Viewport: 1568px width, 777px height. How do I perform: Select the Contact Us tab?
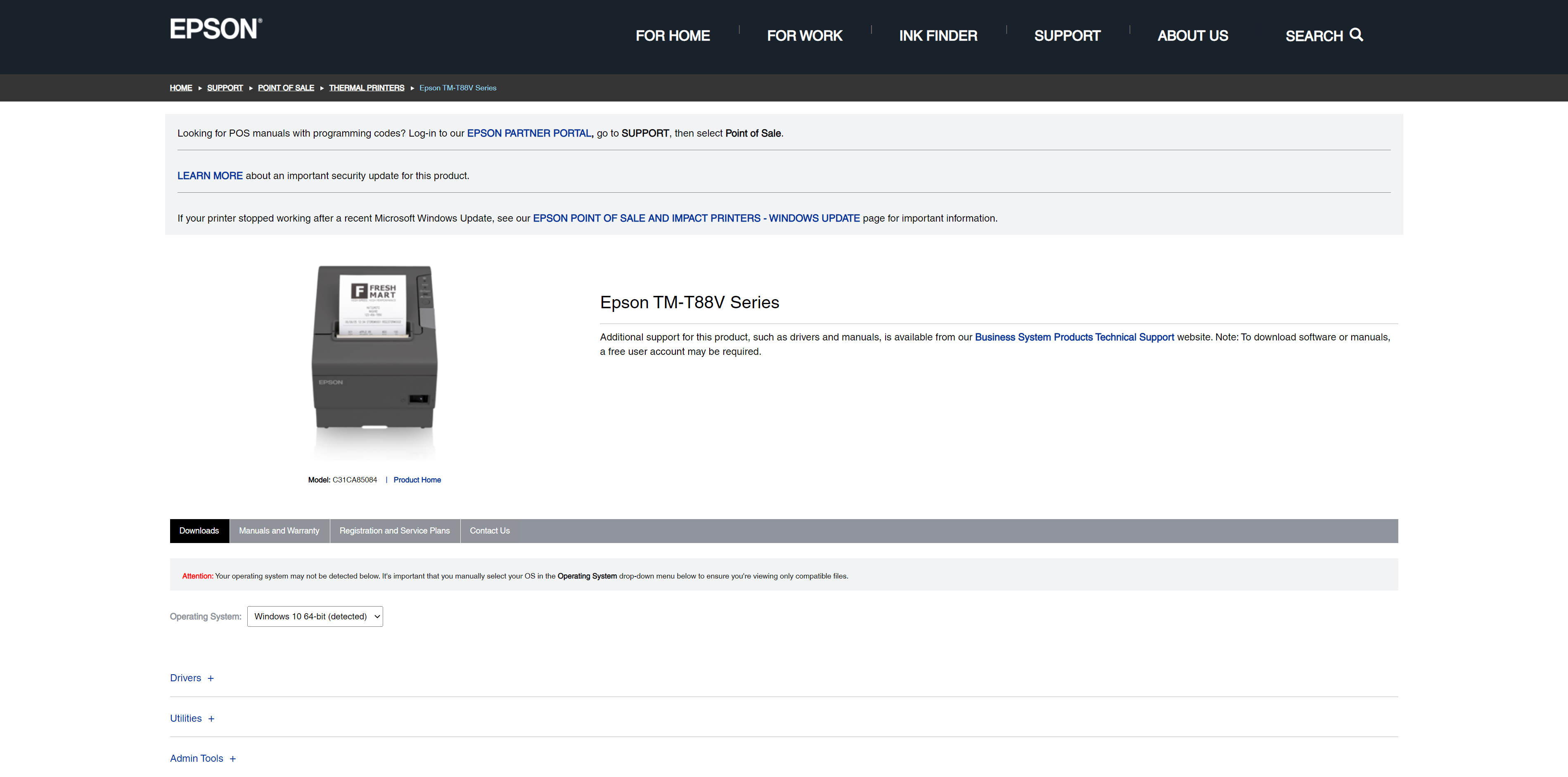click(x=489, y=531)
